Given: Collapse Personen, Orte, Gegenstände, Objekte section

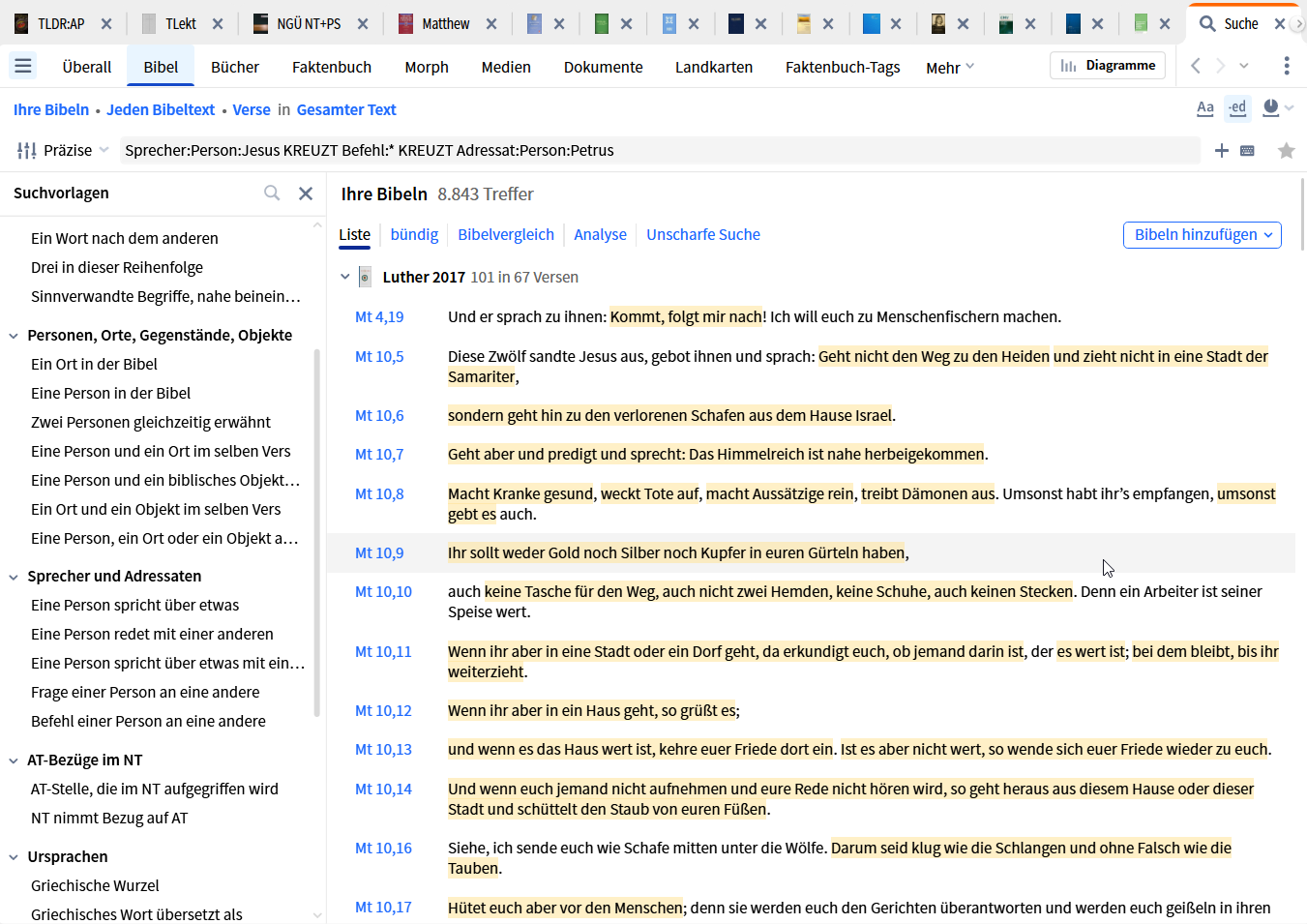Looking at the screenshot, I should [x=14, y=336].
